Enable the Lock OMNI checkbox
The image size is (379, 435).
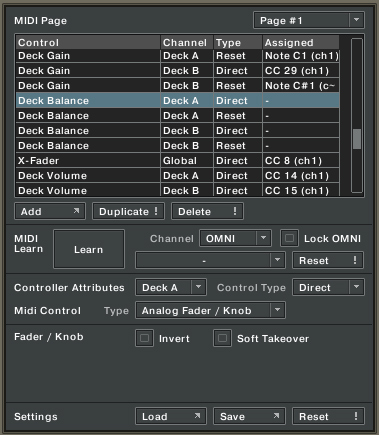(289, 238)
